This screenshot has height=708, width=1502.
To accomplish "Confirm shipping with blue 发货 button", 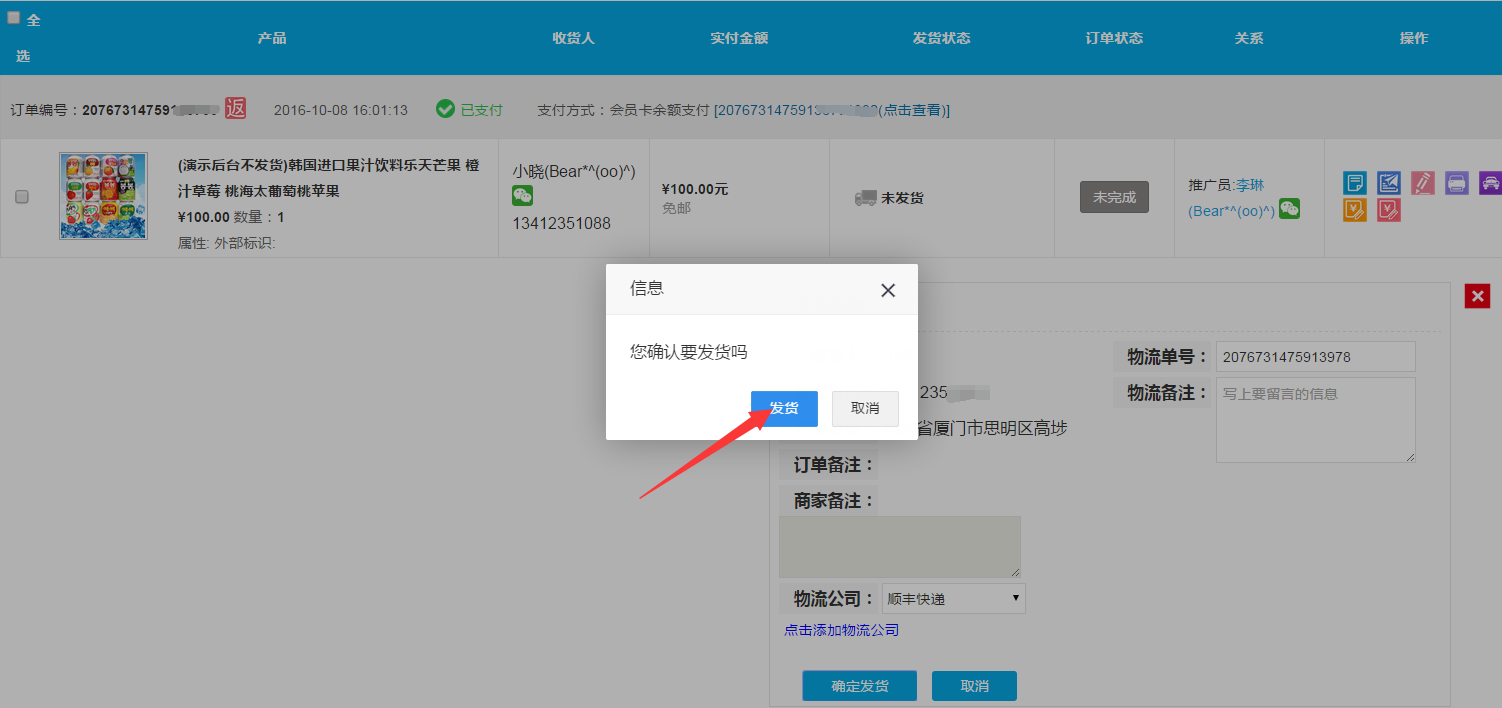I will pos(784,409).
